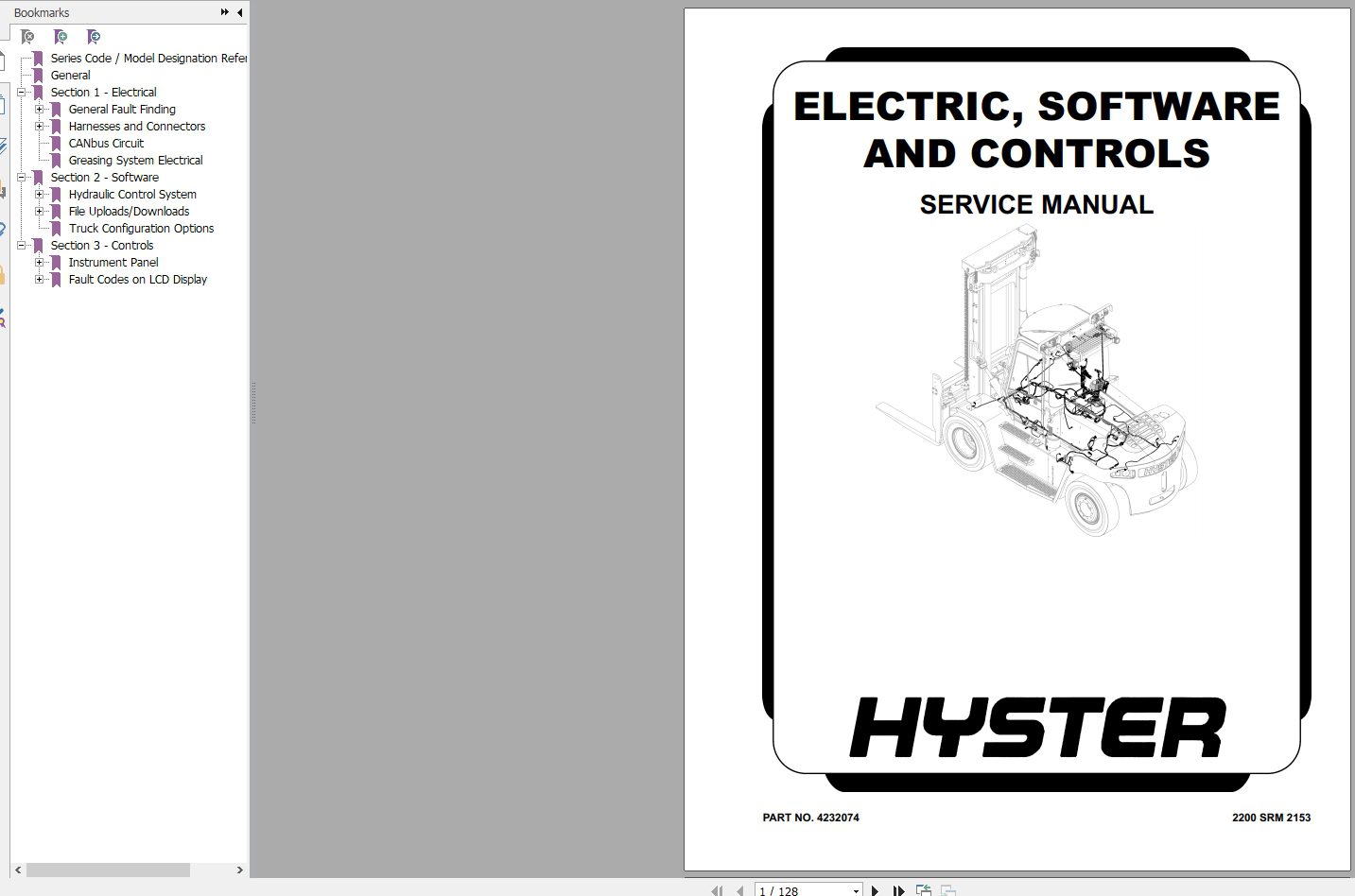Click the 2200 SRM 2153 document code
Viewport: 1355px width, 896px height.
(x=1271, y=818)
